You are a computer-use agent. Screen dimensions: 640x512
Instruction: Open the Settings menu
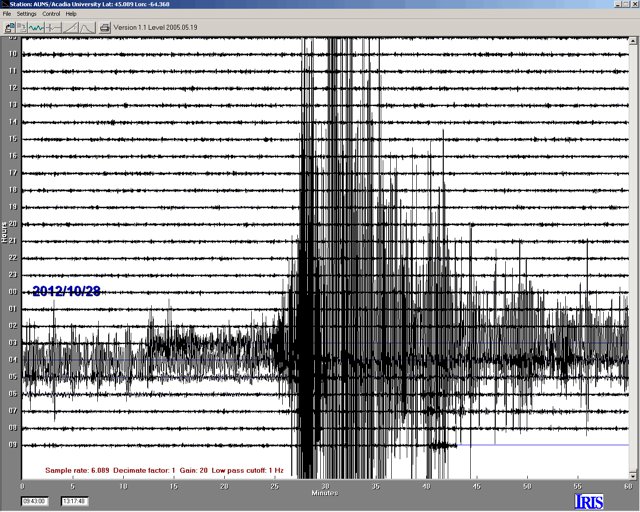click(26, 14)
